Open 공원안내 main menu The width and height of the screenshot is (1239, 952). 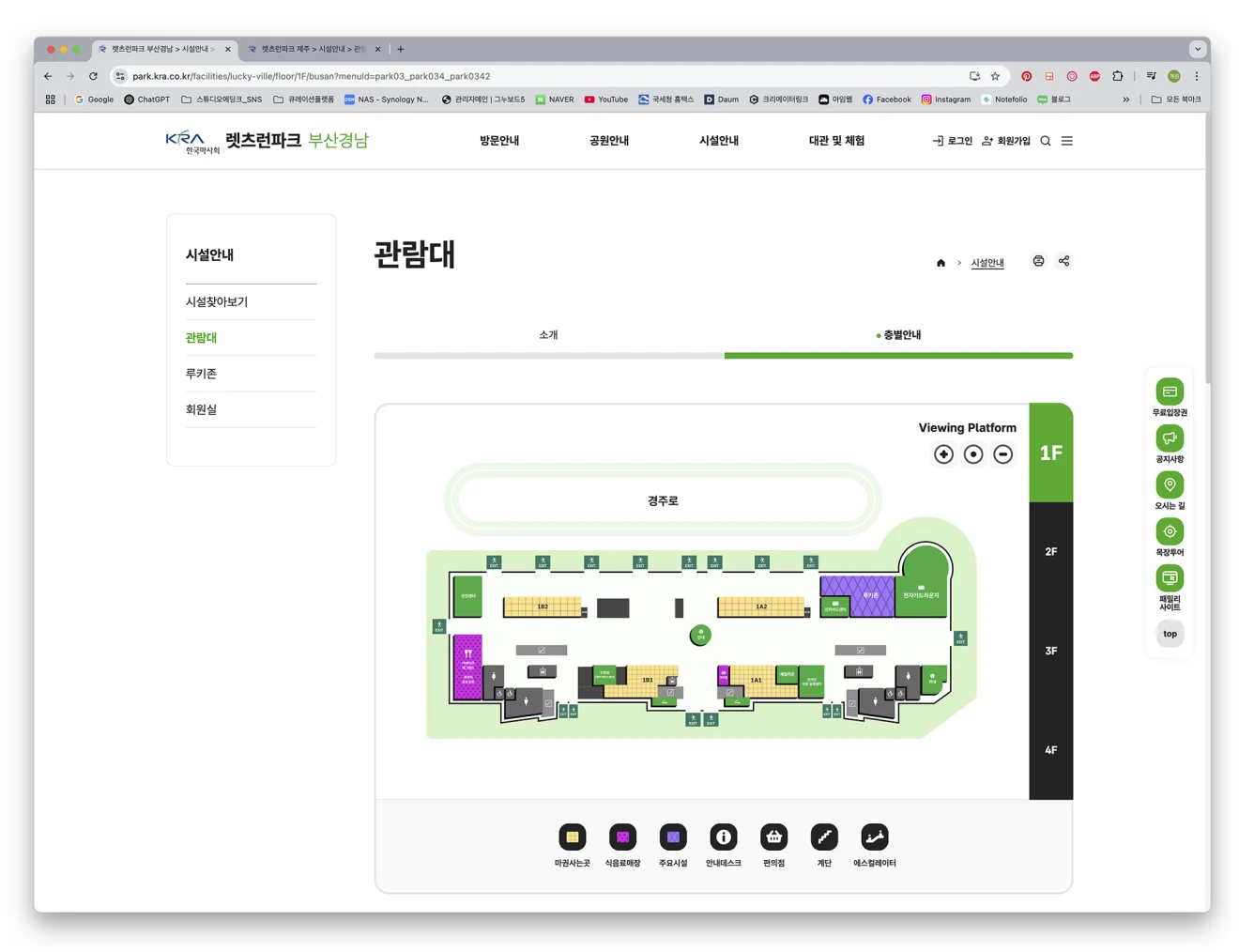pyautogui.click(x=609, y=141)
